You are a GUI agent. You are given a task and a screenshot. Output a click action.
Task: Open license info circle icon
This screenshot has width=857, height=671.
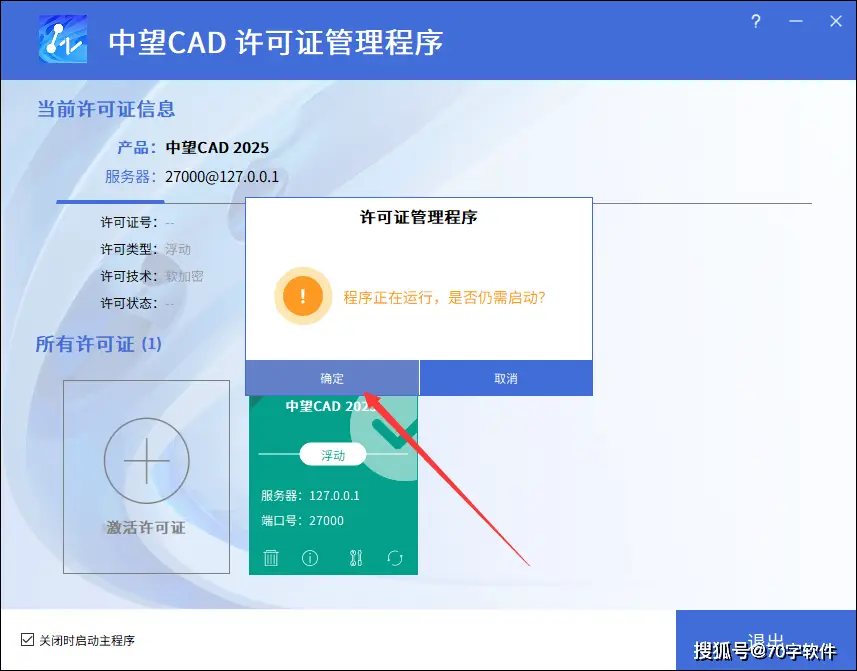[310, 557]
